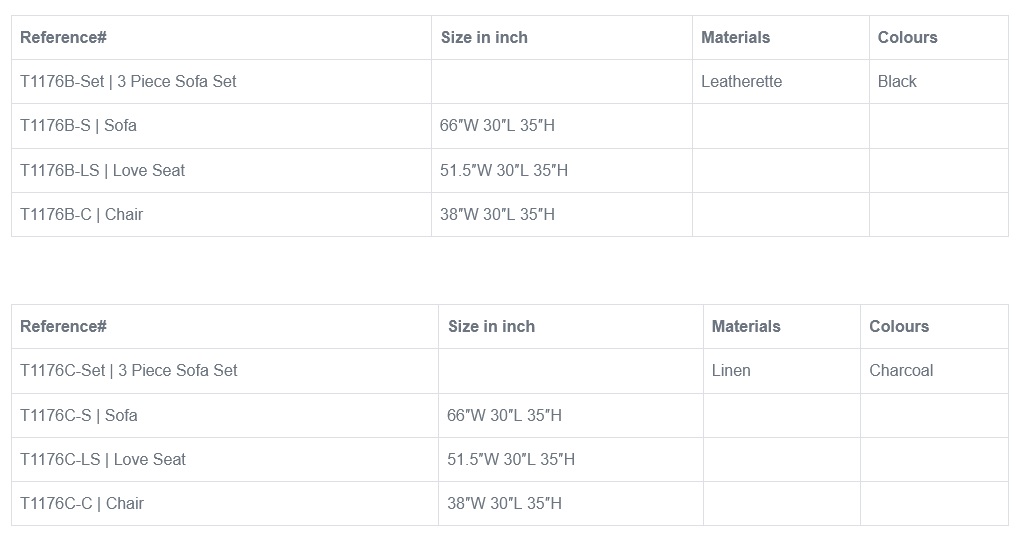Viewport: 1016px width, 542px height.
Task: Select the 51.5″W size in the first table
Action: tap(504, 171)
